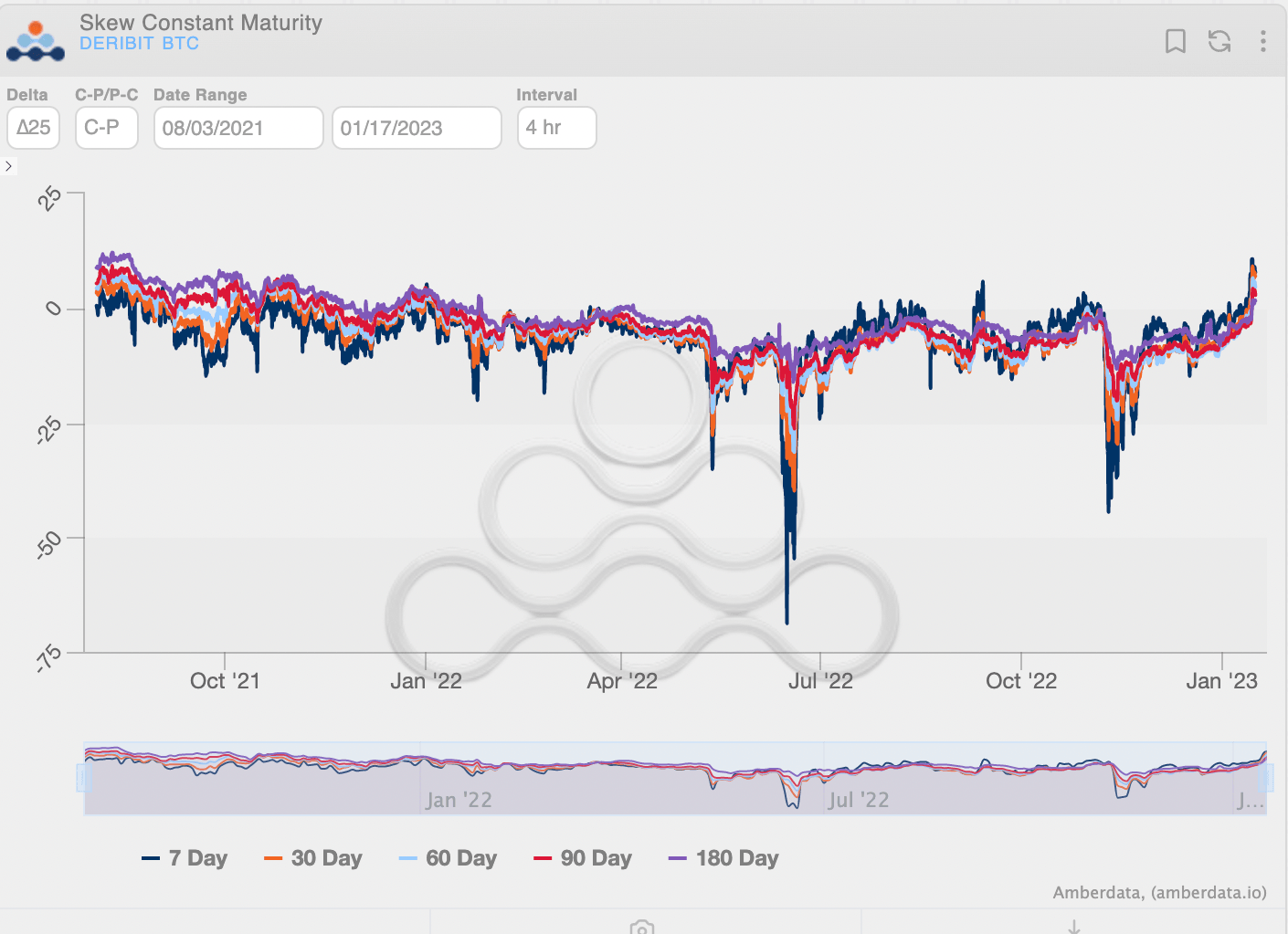Image resolution: width=1288 pixels, height=934 pixels.
Task: Open the Delta Δ25 selector
Action: pyautogui.click(x=33, y=128)
